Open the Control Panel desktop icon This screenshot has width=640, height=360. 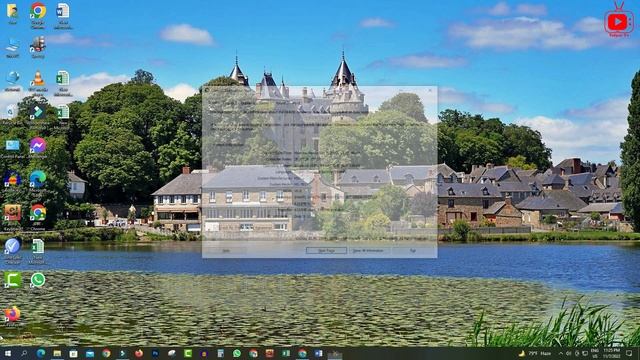13,149
